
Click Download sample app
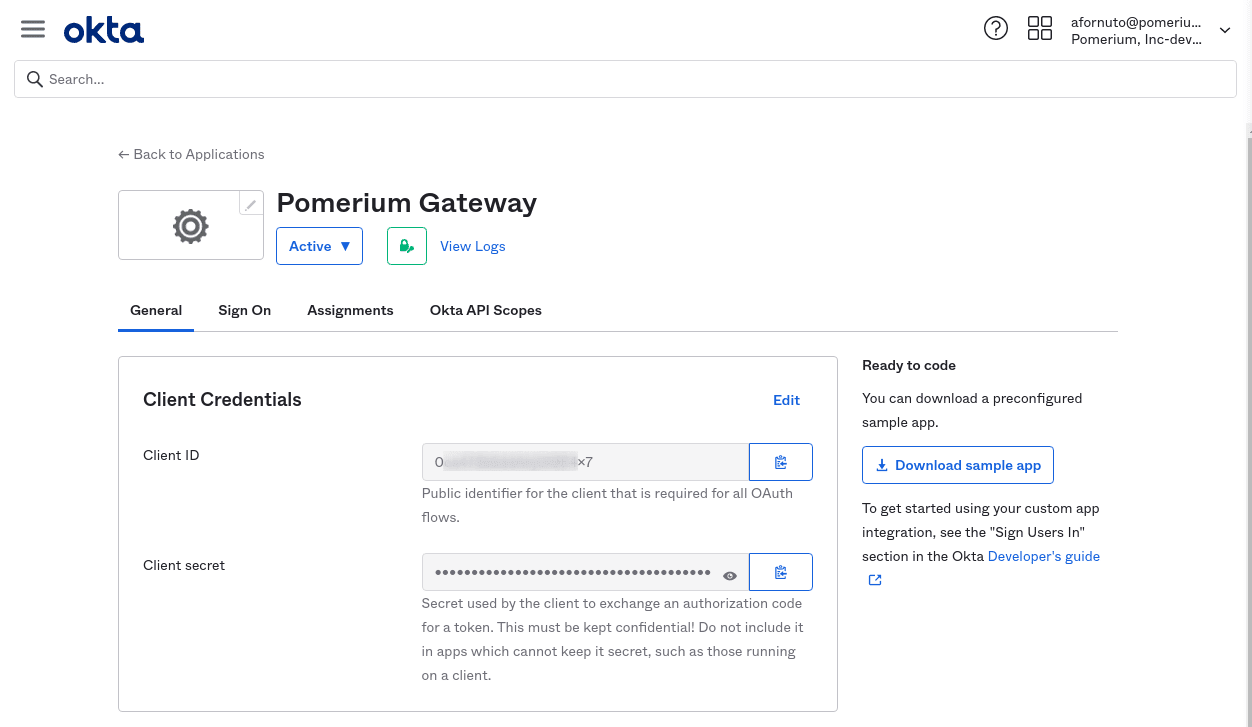pos(957,465)
